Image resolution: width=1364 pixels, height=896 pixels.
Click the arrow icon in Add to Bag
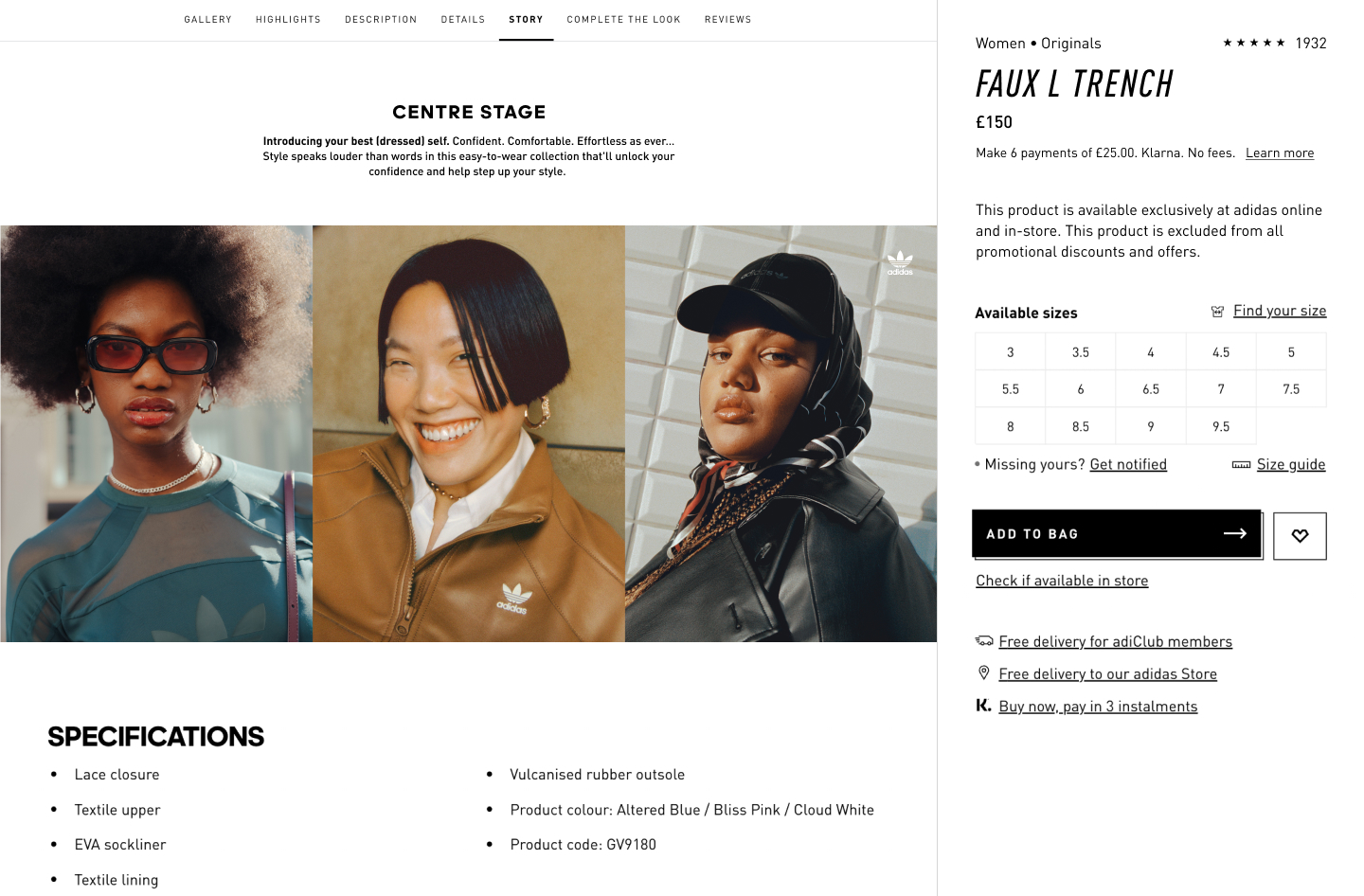click(1235, 534)
